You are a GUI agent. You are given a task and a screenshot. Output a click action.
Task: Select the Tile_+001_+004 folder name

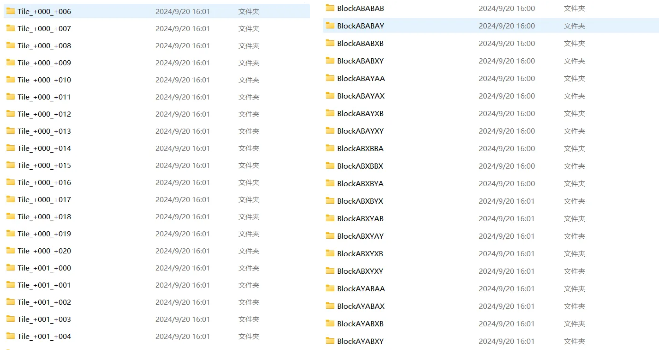coord(44,336)
